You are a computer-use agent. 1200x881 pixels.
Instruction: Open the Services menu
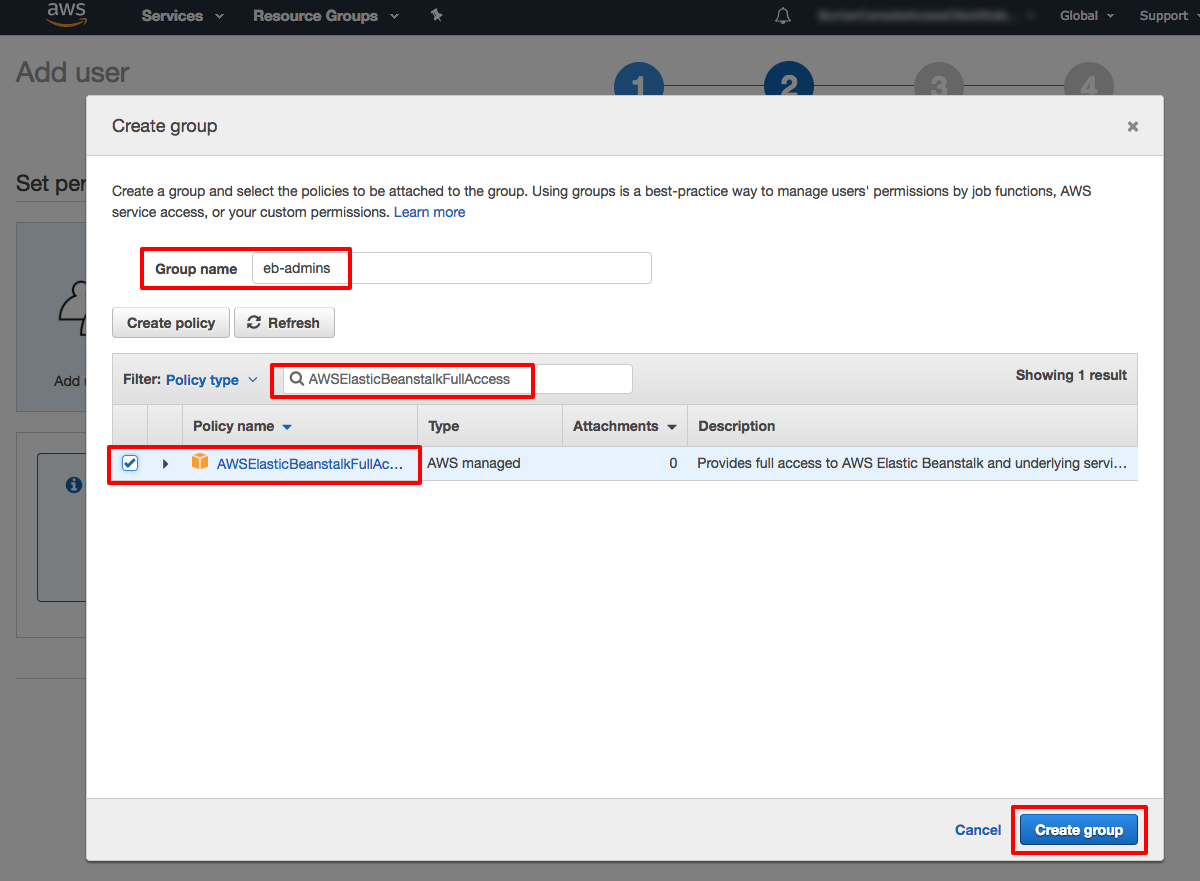pyautogui.click(x=182, y=16)
